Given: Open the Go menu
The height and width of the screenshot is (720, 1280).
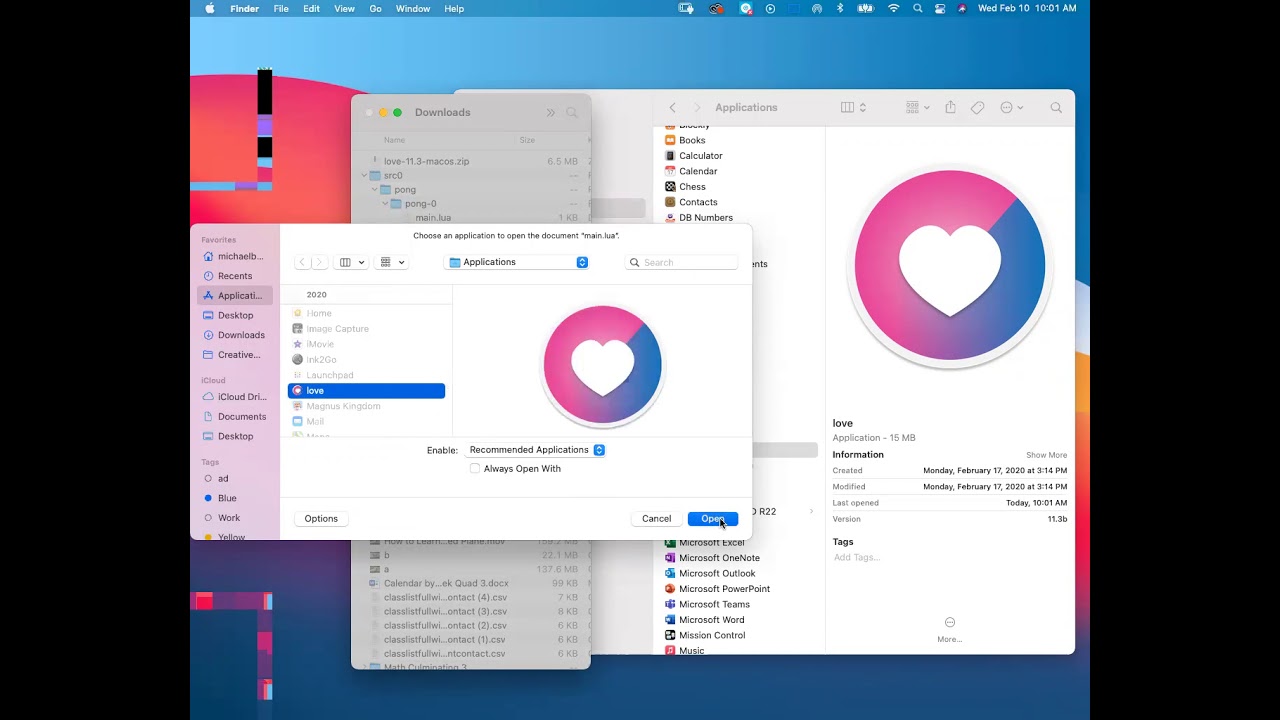Looking at the screenshot, I should tap(375, 8).
